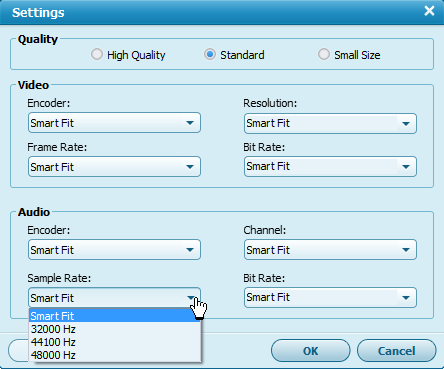
Task: Choose 48000 Hz sample rate
Action: tap(115, 355)
